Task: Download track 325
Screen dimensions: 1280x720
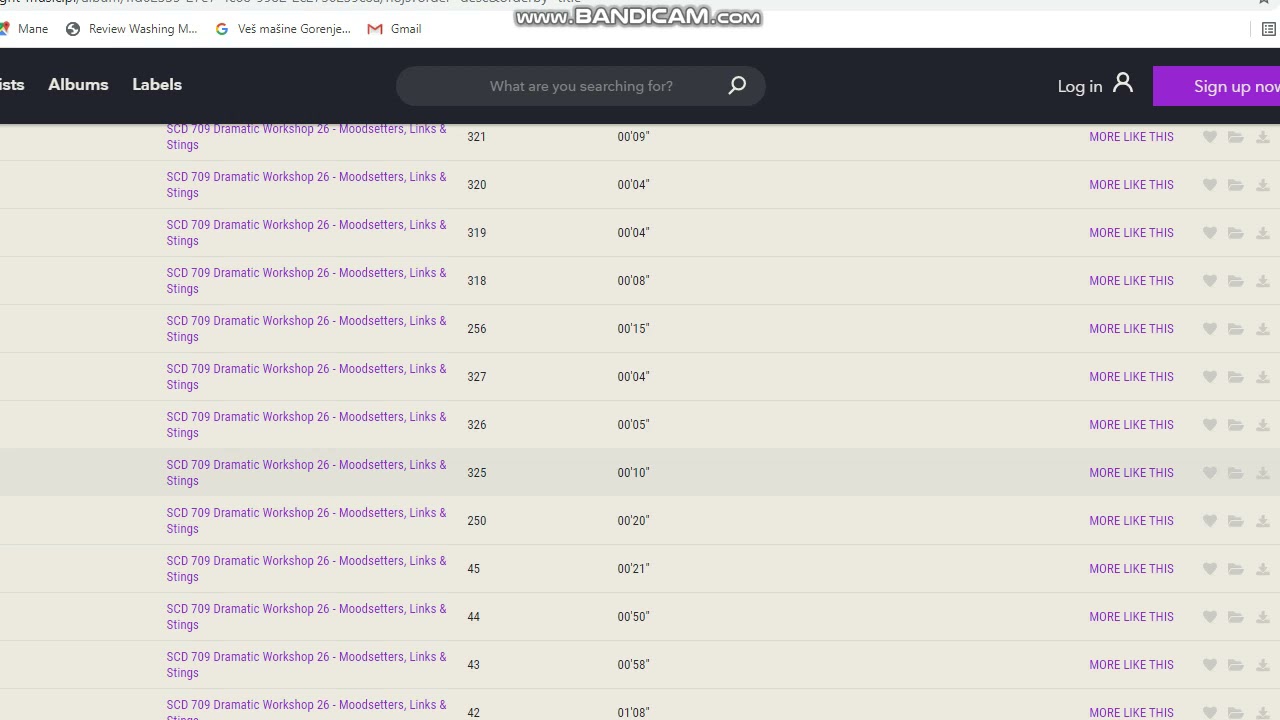Action: pos(1263,473)
